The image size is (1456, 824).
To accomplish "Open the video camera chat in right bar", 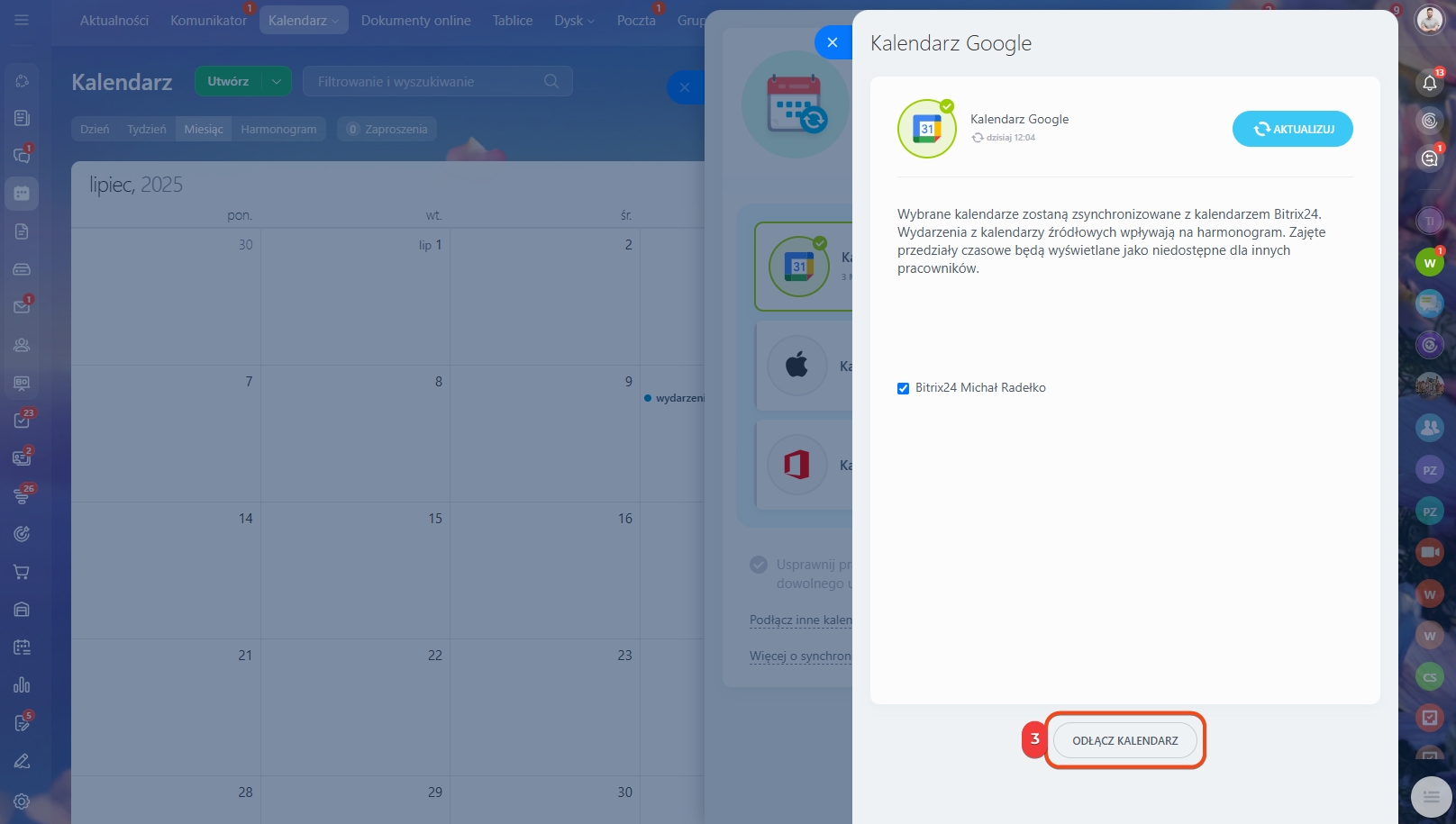I will click(x=1430, y=552).
